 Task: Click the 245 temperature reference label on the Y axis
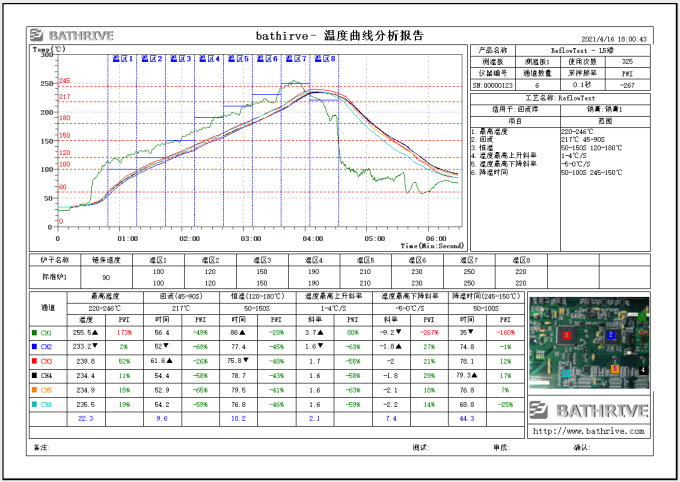pyautogui.click(x=64, y=81)
